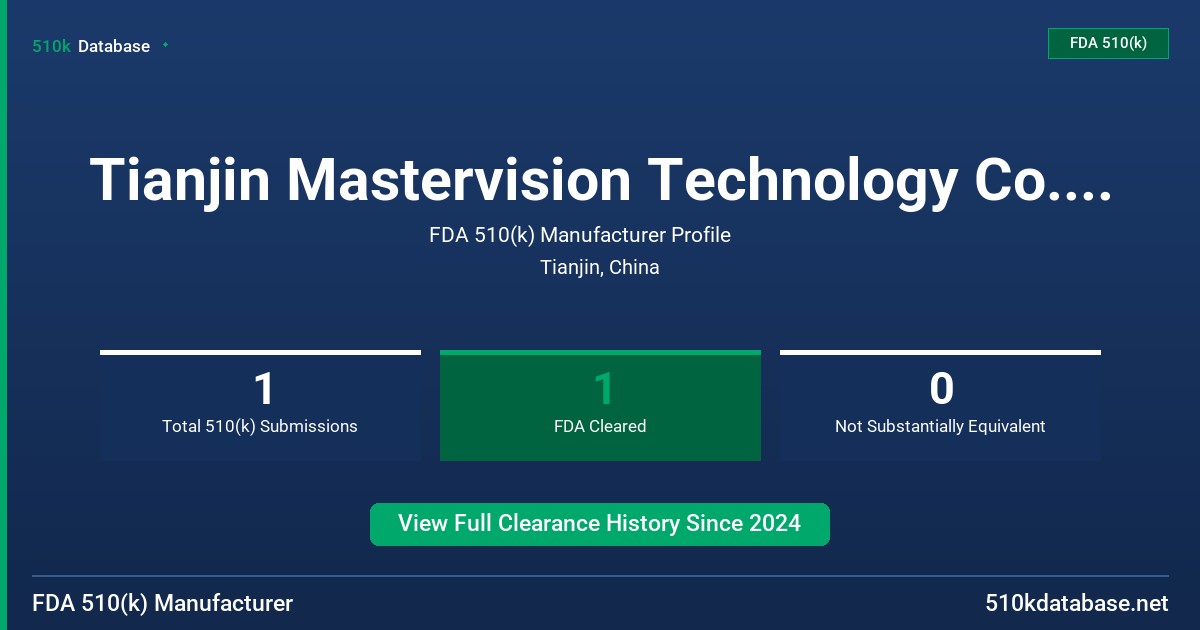
Task: Click the Tianjin, China location text
Action: pyautogui.click(x=600, y=267)
